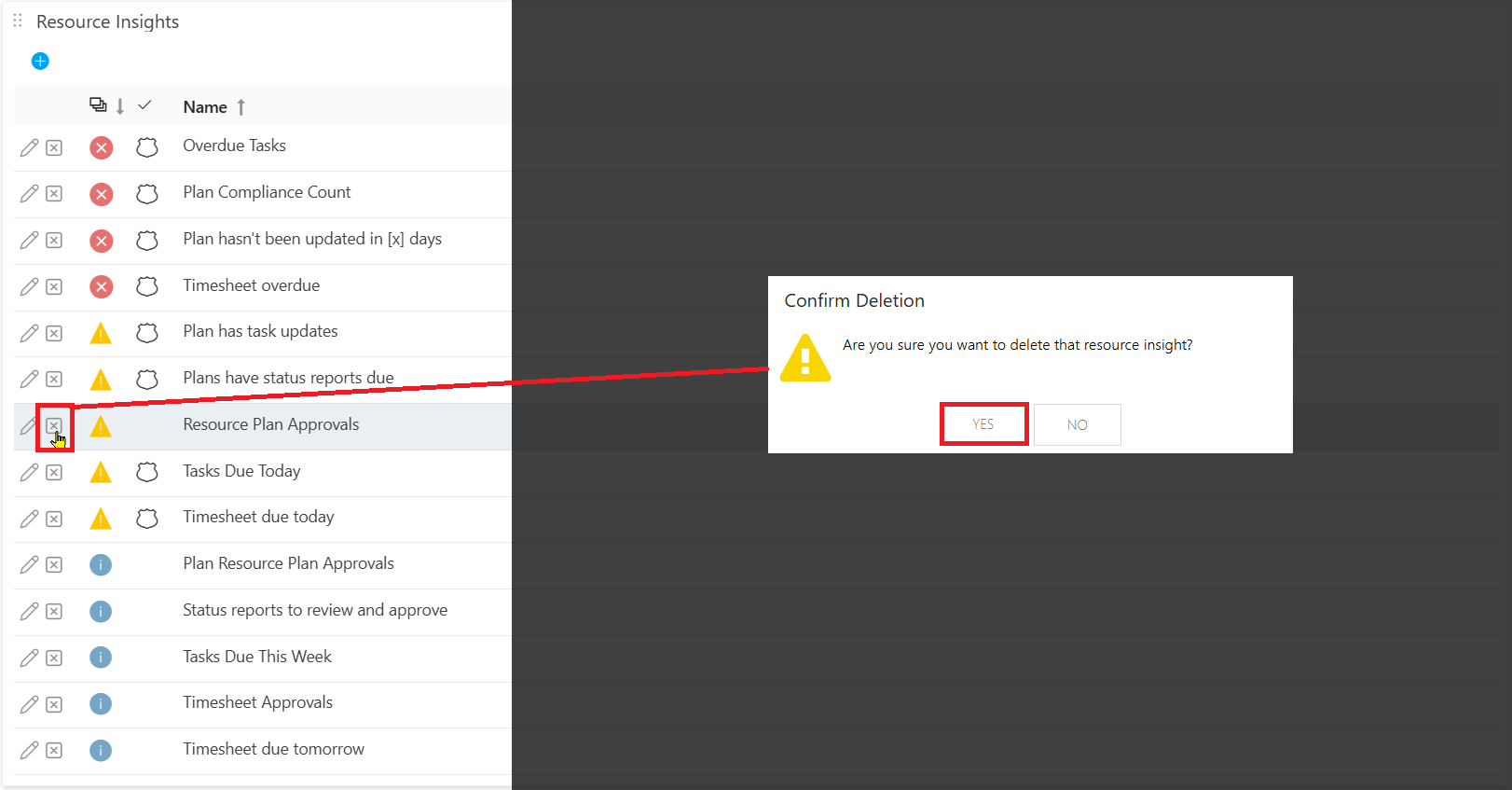Select the Overdue Tasks row name
Screen dimensions: 1512x790
[x=234, y=146]
